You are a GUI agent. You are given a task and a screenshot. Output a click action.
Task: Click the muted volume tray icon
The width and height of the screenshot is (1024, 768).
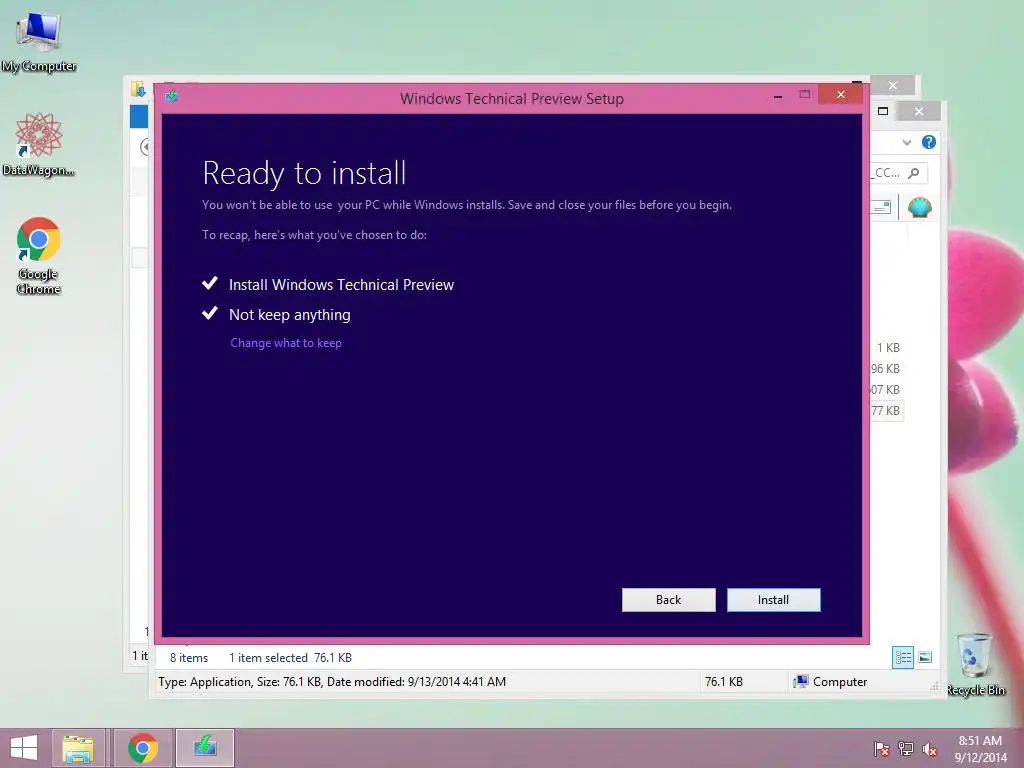click(930, 749)
